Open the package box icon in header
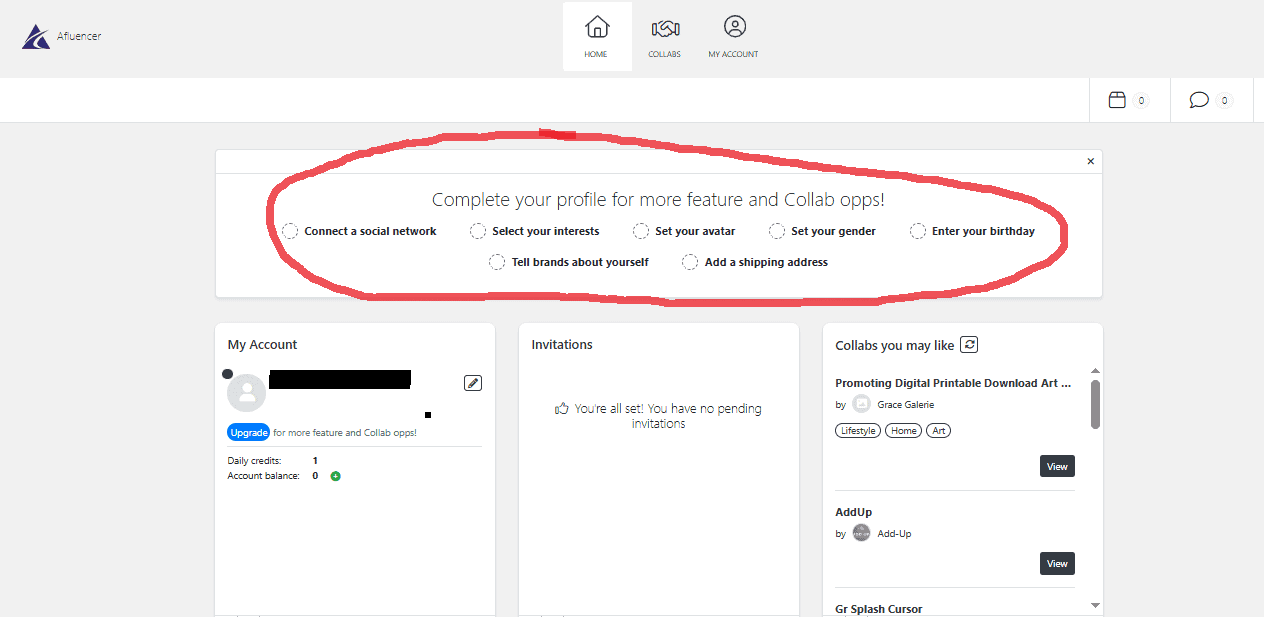The image size is (1264, 617). [1118, 100]
